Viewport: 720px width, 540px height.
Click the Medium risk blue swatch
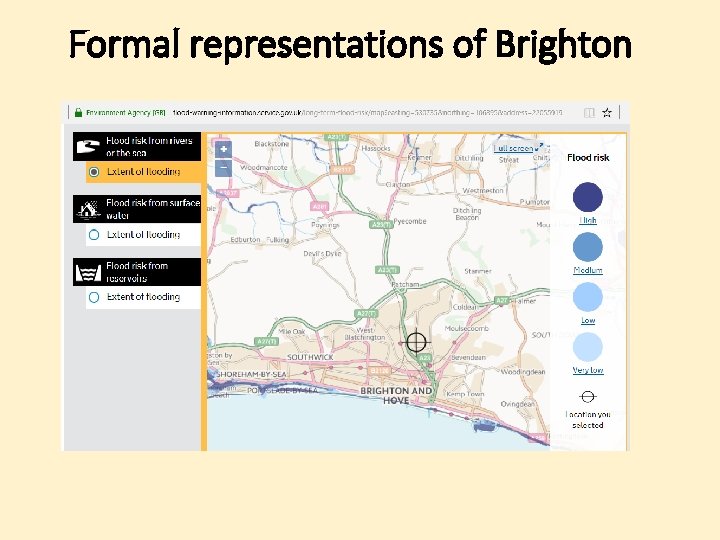point(588,247)
